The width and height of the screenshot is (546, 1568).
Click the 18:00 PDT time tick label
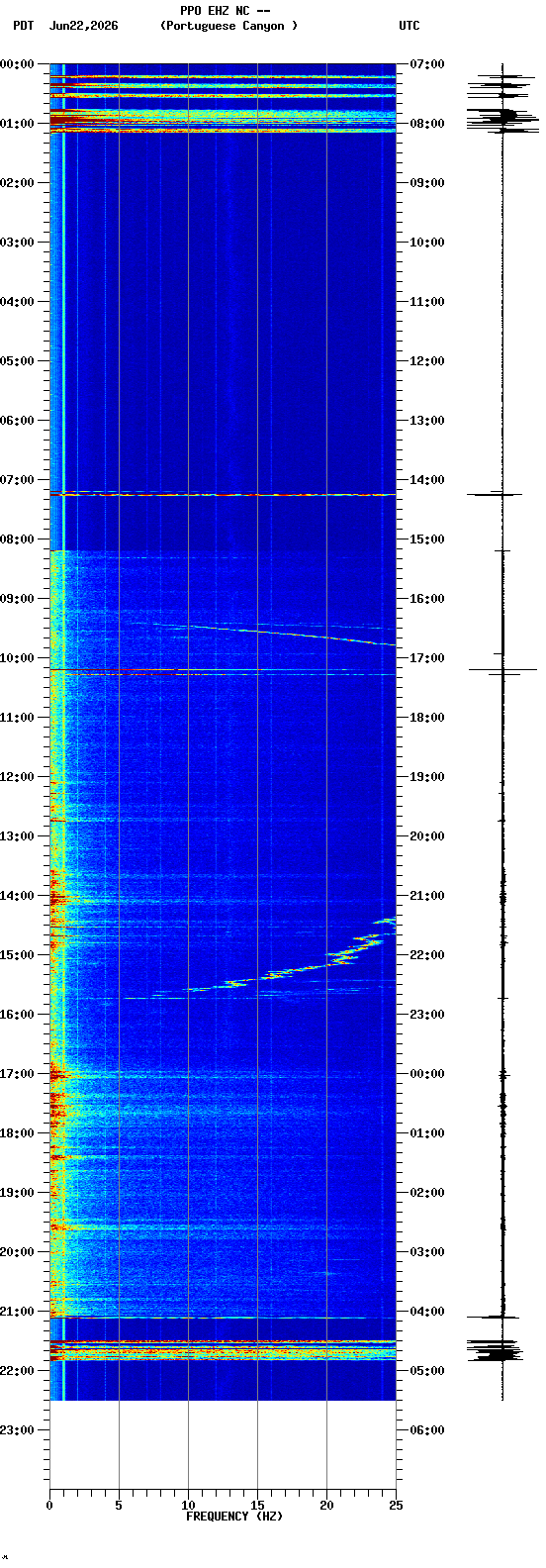point(17,1133)
